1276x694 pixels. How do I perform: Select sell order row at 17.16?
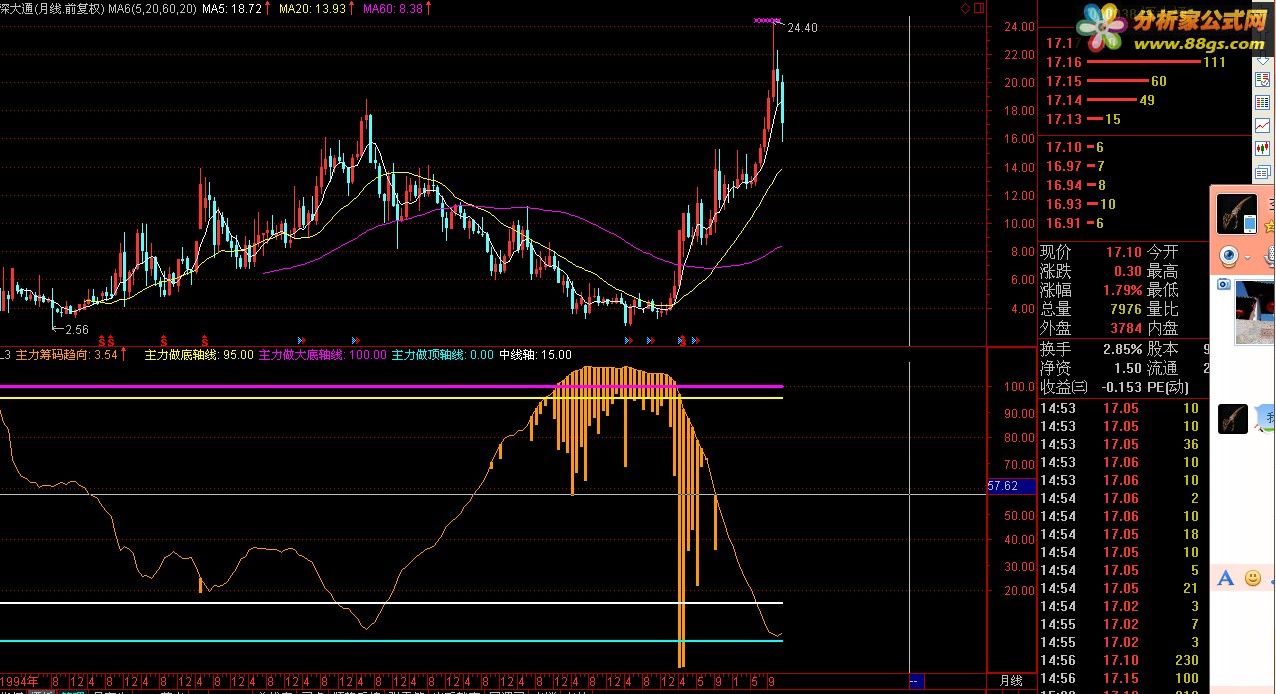click(x=1136, y=62)
